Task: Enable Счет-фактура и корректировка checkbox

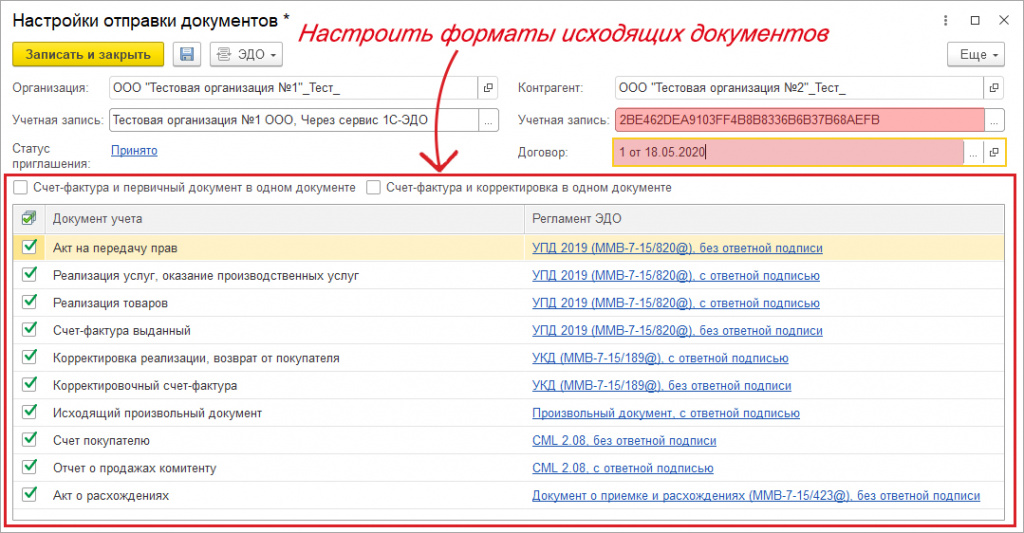Action: (374, 187)
